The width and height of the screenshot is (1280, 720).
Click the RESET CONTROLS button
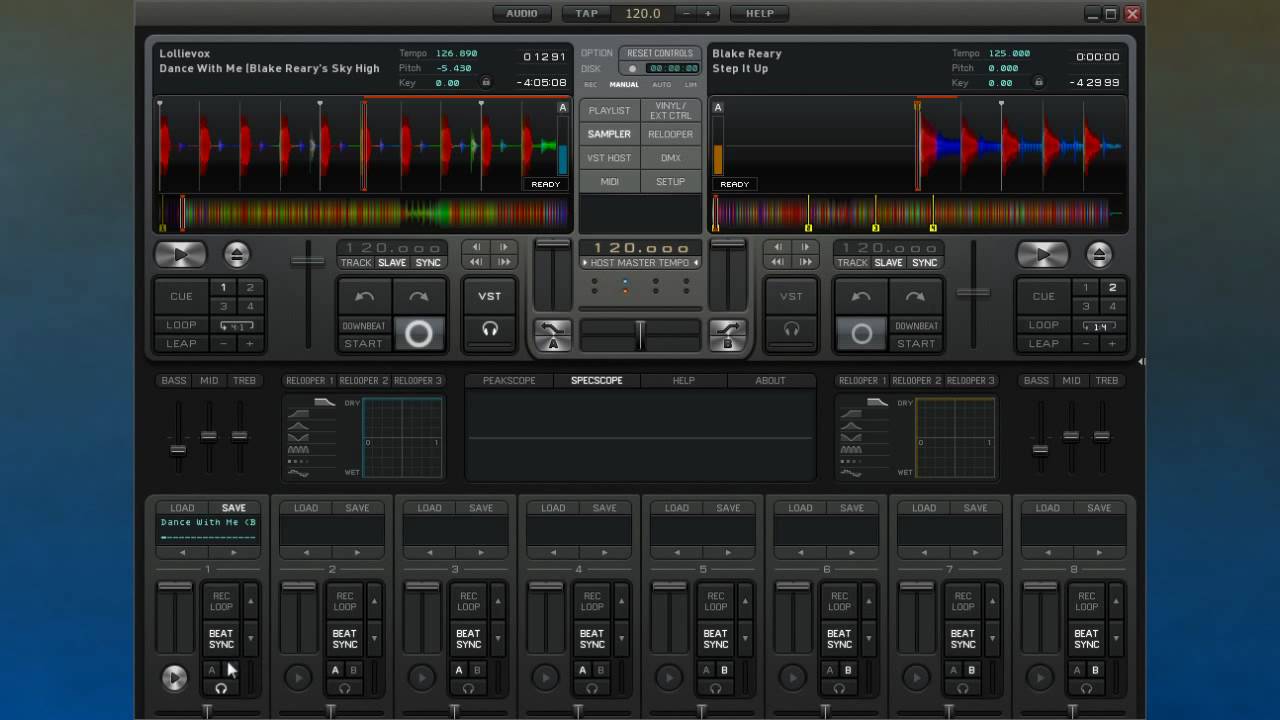click(660, 53)
